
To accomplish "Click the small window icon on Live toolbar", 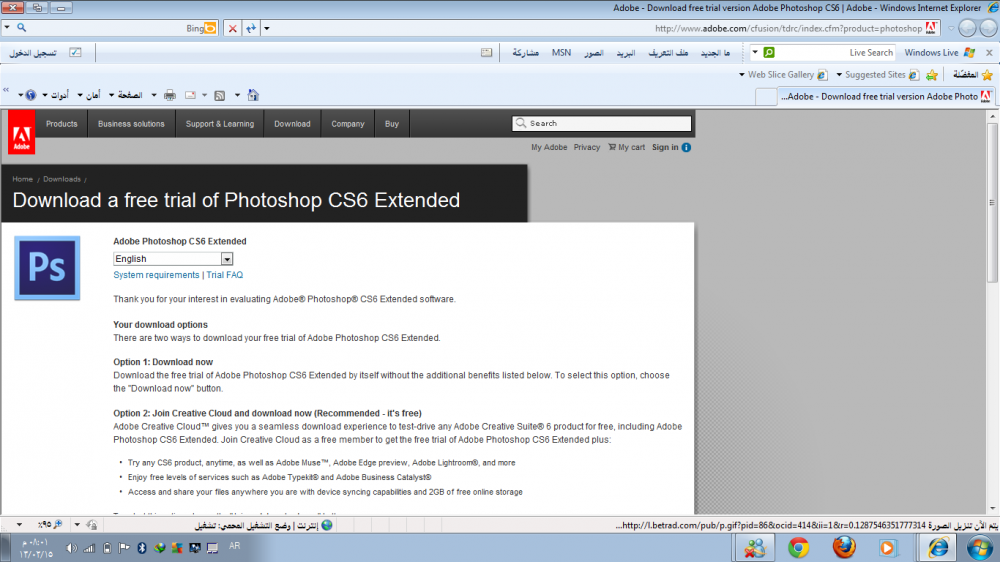I will [x=487, y=52].
